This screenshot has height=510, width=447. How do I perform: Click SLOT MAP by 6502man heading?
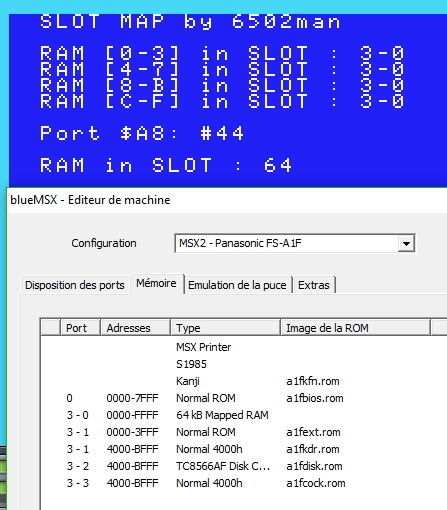[x=190, y=22]
